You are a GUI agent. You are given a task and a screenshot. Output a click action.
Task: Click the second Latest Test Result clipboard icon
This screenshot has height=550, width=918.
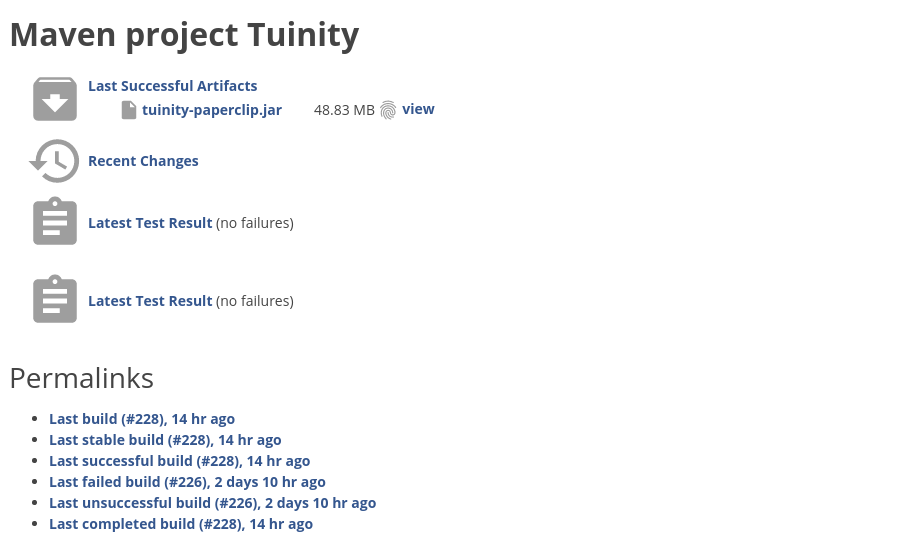tap(55, 299)
